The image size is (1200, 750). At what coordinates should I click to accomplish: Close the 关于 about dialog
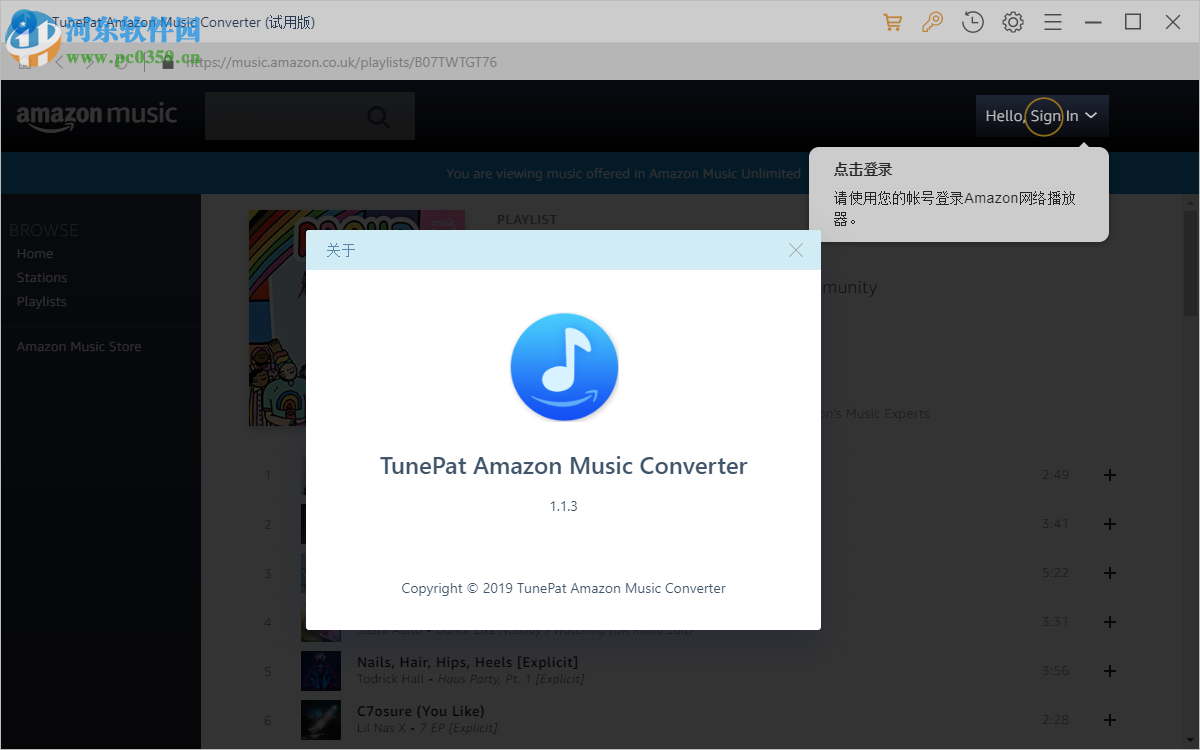coord(795,250)
